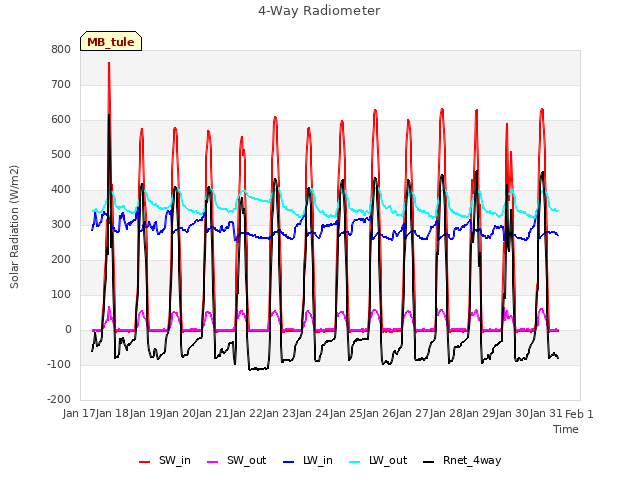Image resolution: width=640 pixels, height=480 pixels.
Task: Click the 500 y-axis tick label
Action: [x=61, y=155]
